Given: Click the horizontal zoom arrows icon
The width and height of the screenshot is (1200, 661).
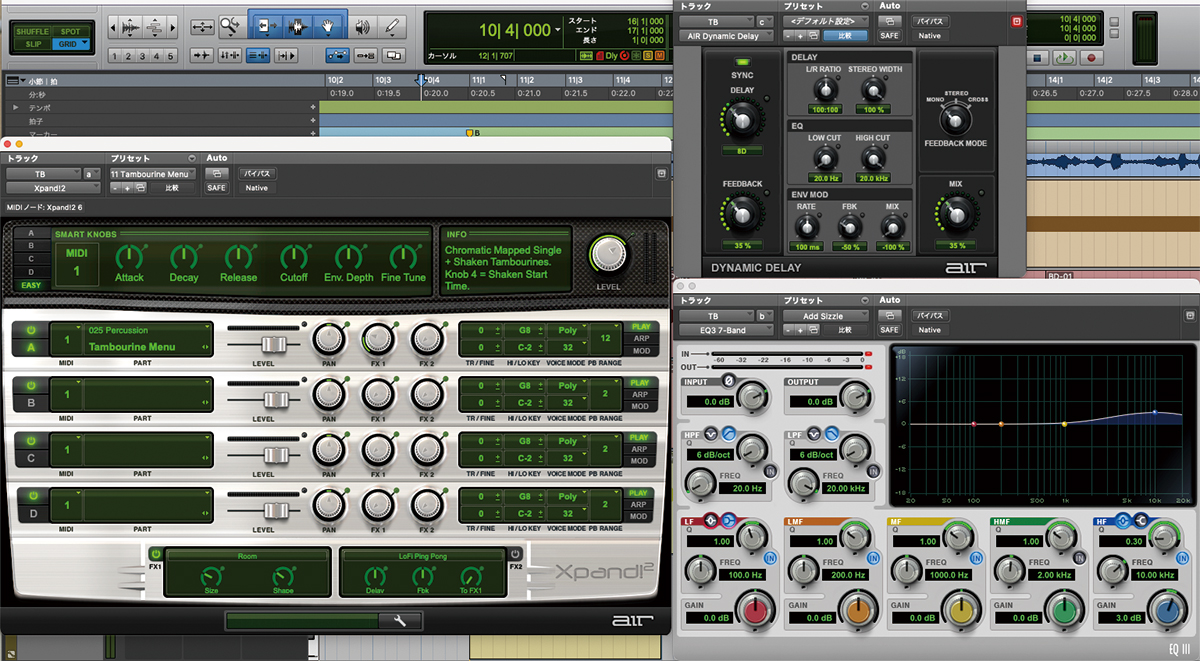Looking at the screenshot, I should 202,25.
